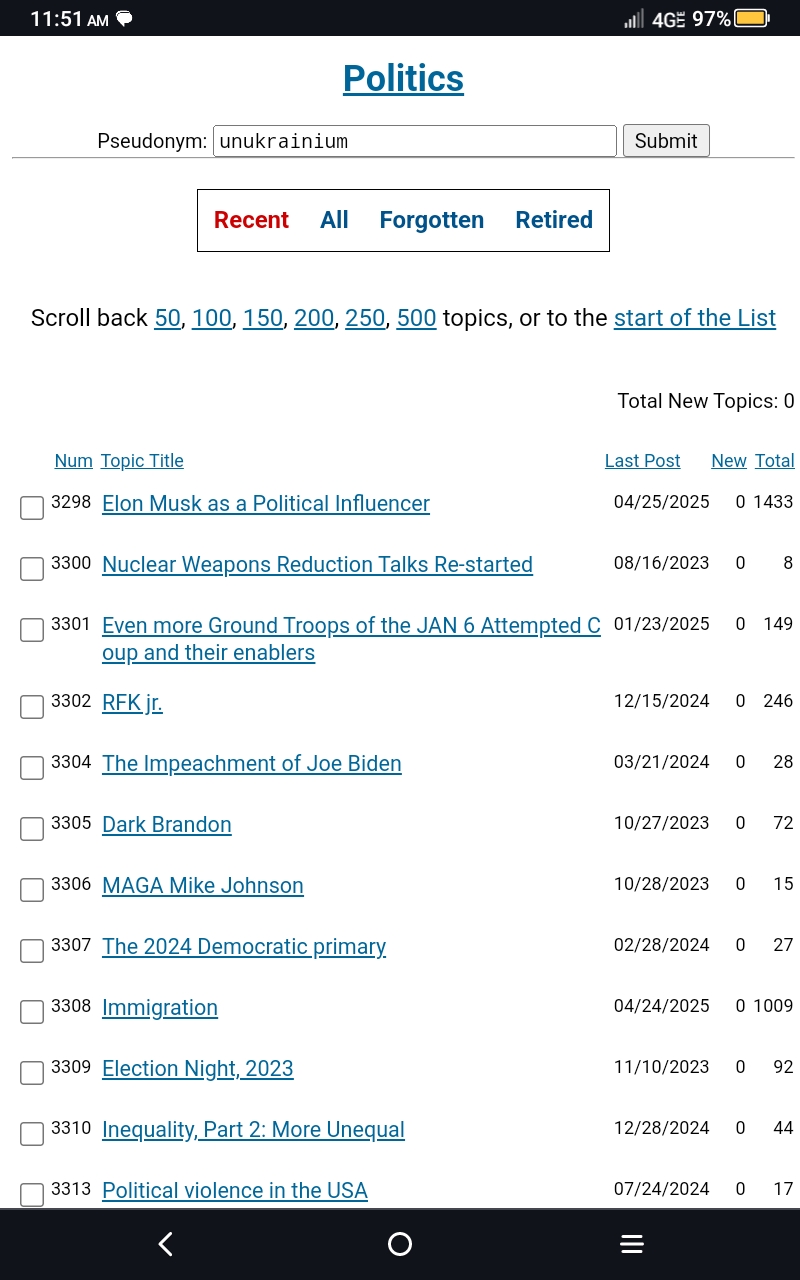Sort by the Last Post column header
This screenshot has width=800, height=1280.
coord(642,461)
